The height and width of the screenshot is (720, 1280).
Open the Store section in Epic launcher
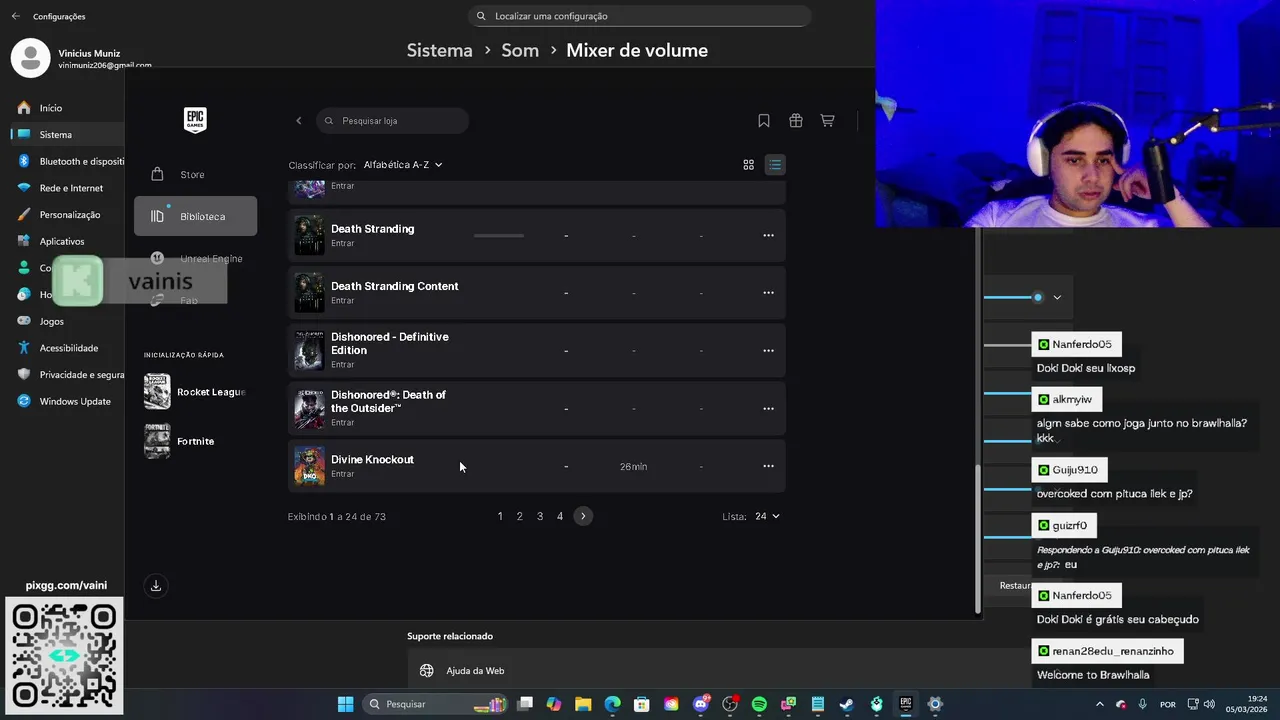(x=195, y=174)
